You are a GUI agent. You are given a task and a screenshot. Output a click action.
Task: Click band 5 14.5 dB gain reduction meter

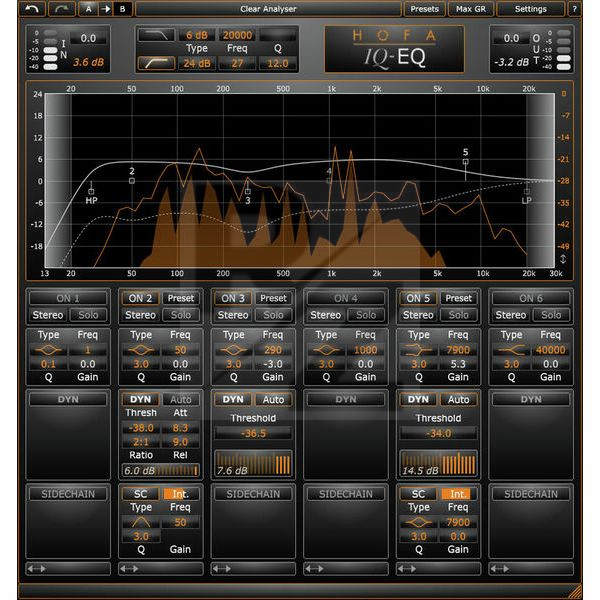[x=439, y=464]
